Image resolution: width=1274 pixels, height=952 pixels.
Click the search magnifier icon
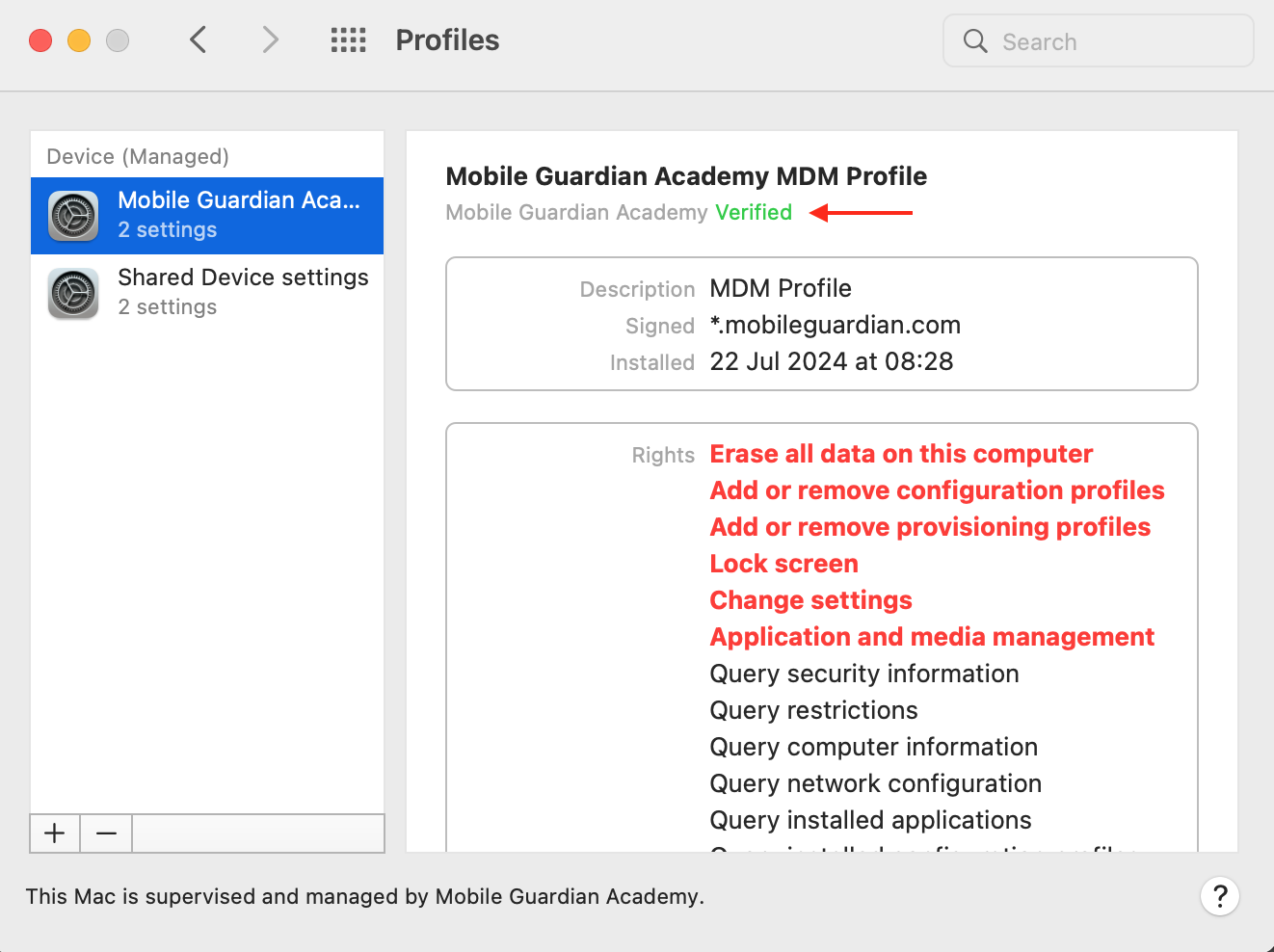pos(975,41)
